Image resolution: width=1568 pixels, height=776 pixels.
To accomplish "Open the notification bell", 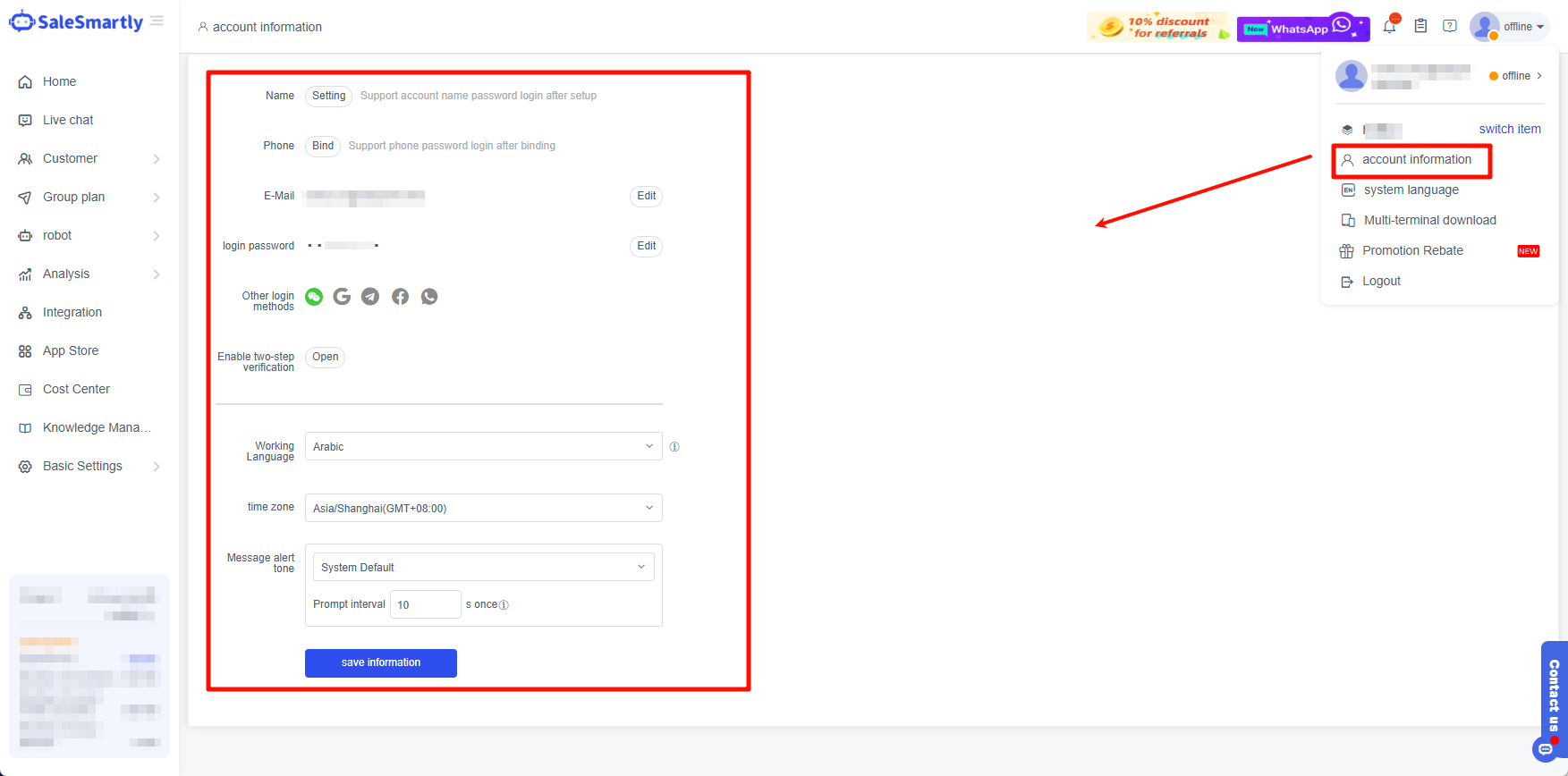I will pos(1389,26).
